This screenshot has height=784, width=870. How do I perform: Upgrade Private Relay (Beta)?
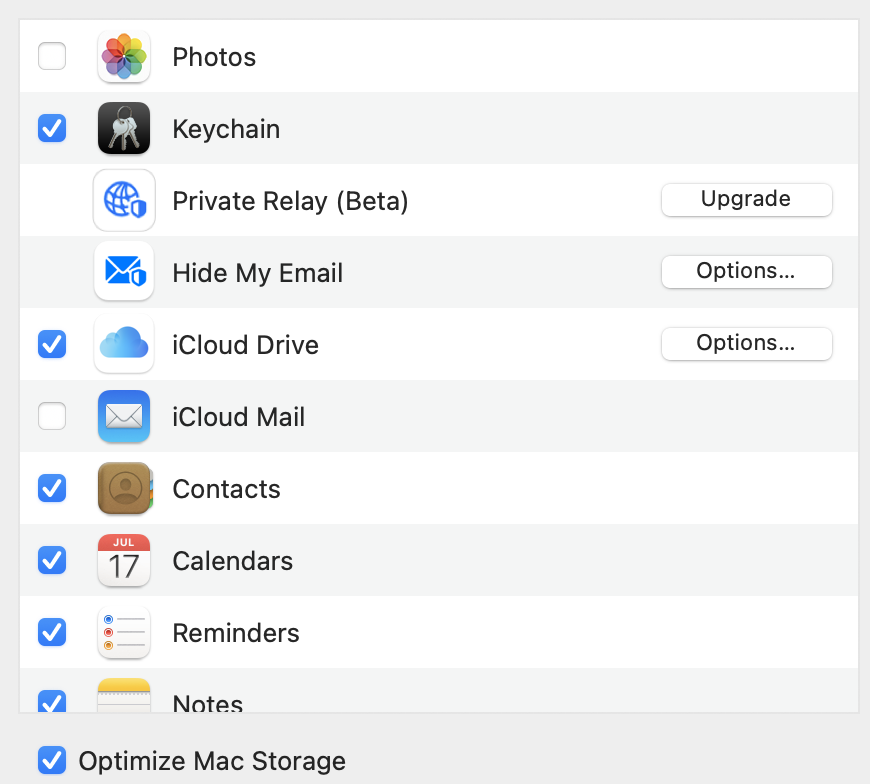click(746, 199)
